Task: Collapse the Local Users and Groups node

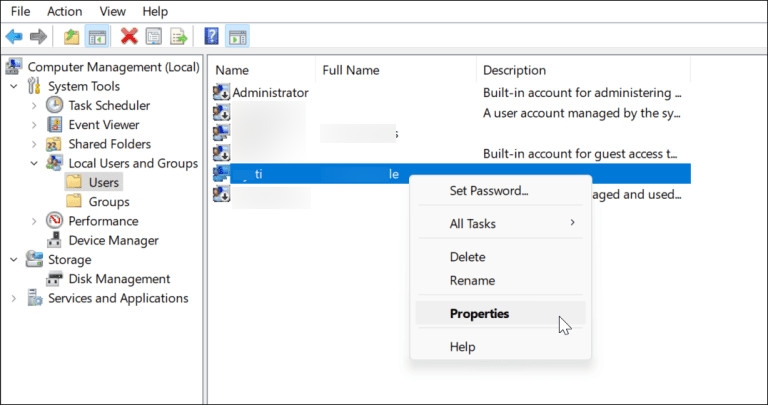Action: (x=34, y=163)
